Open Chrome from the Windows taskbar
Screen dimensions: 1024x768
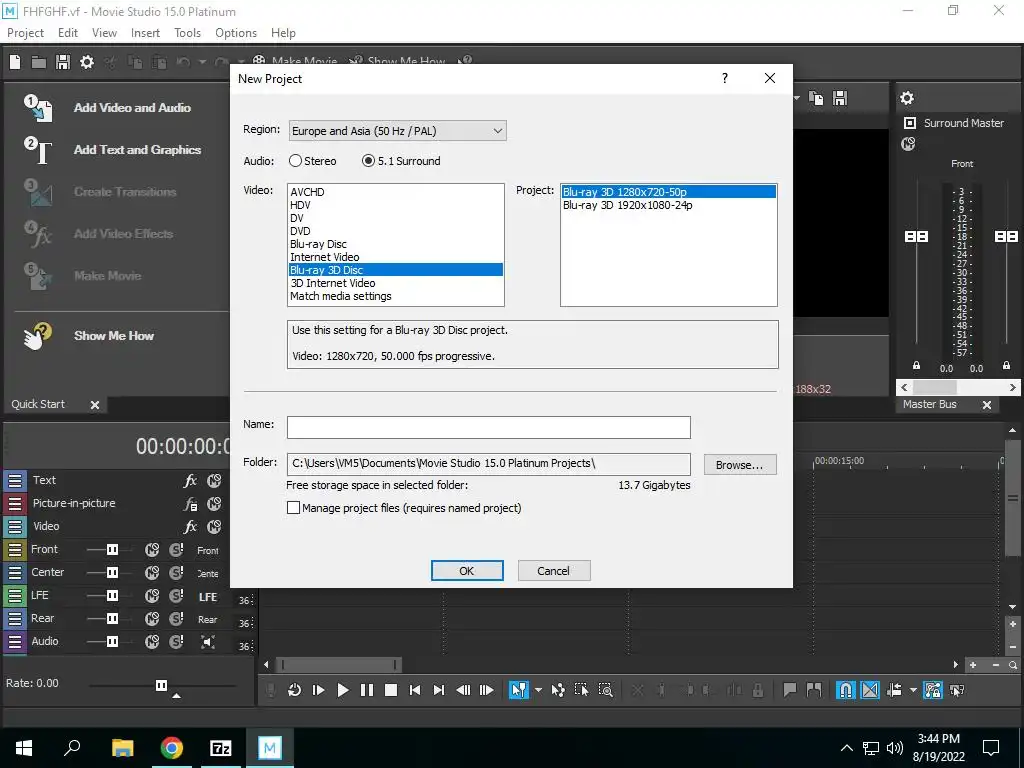click(172, 747)
